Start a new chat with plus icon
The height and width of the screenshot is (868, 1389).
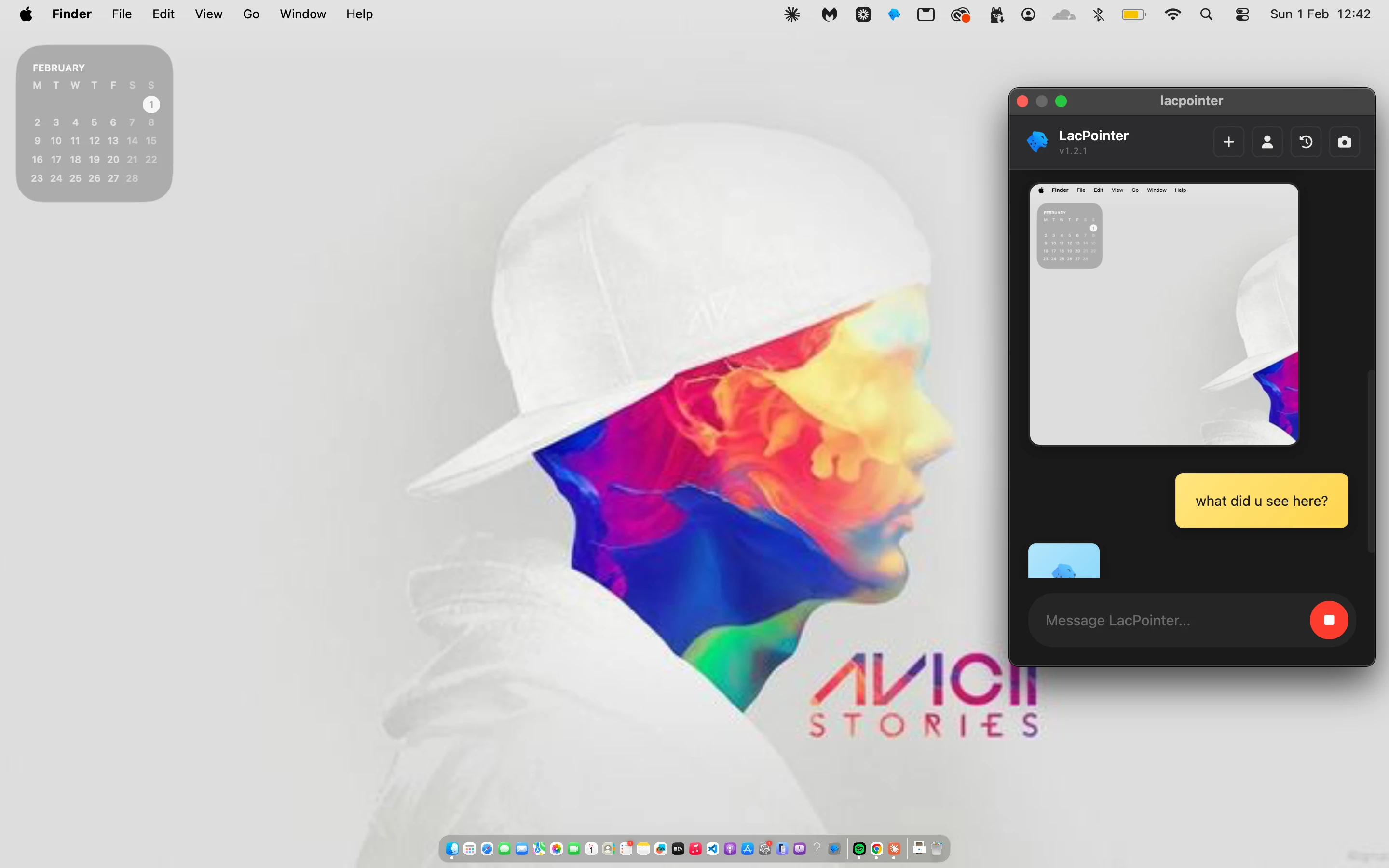1228,142
